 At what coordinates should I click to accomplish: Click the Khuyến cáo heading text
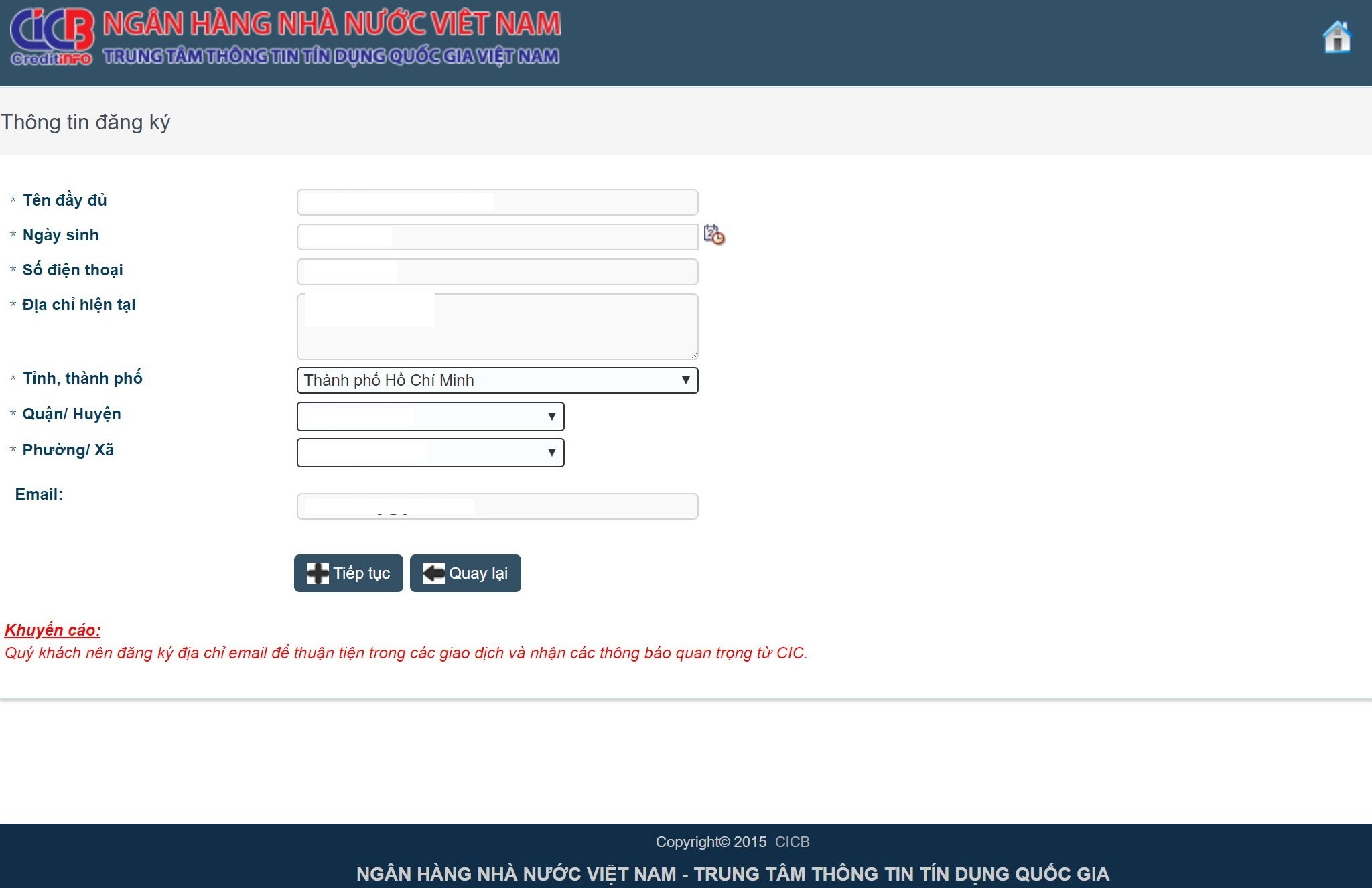[x=53, y=630]
